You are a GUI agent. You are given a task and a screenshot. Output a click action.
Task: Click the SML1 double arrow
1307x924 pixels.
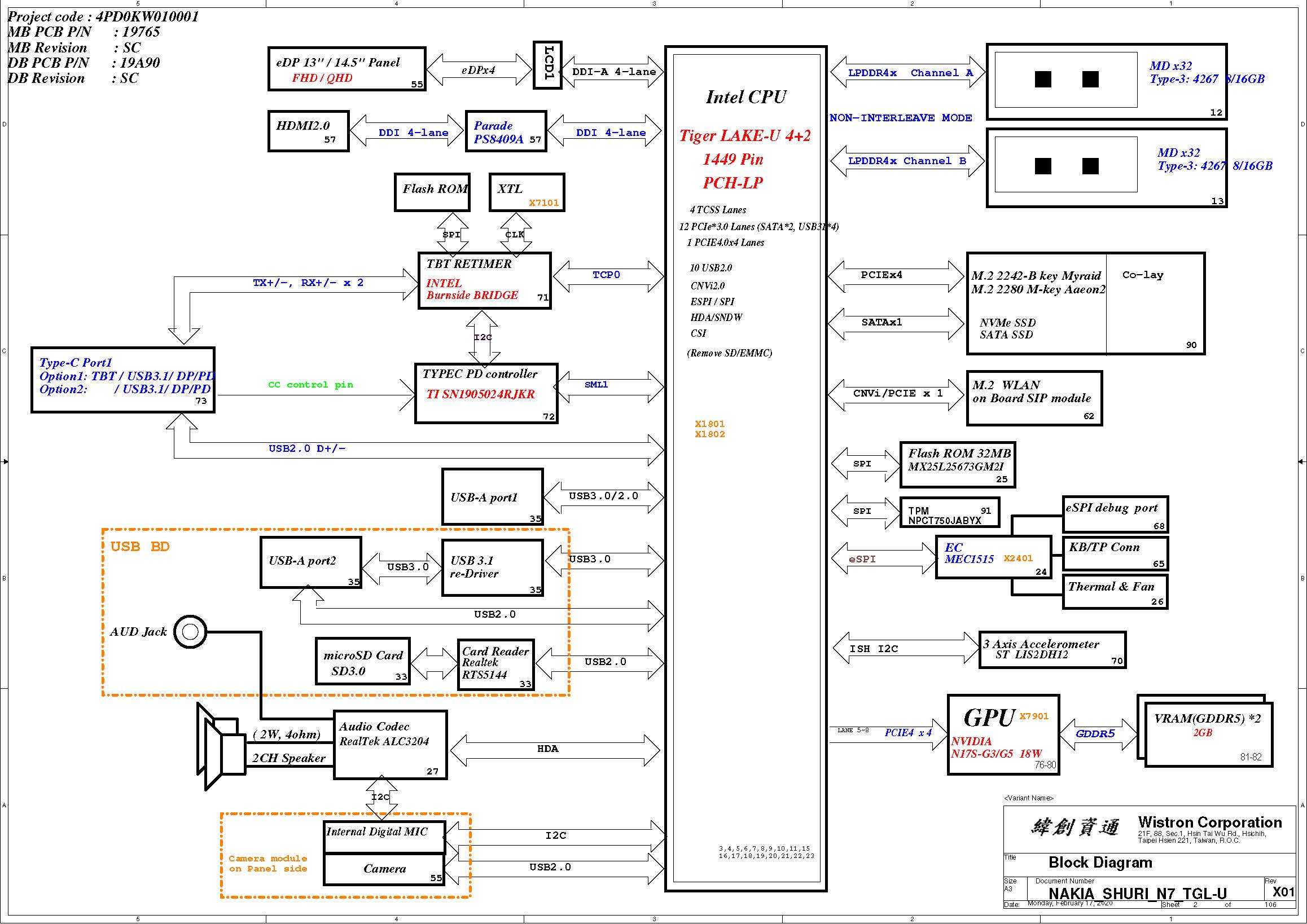point(609,387)
